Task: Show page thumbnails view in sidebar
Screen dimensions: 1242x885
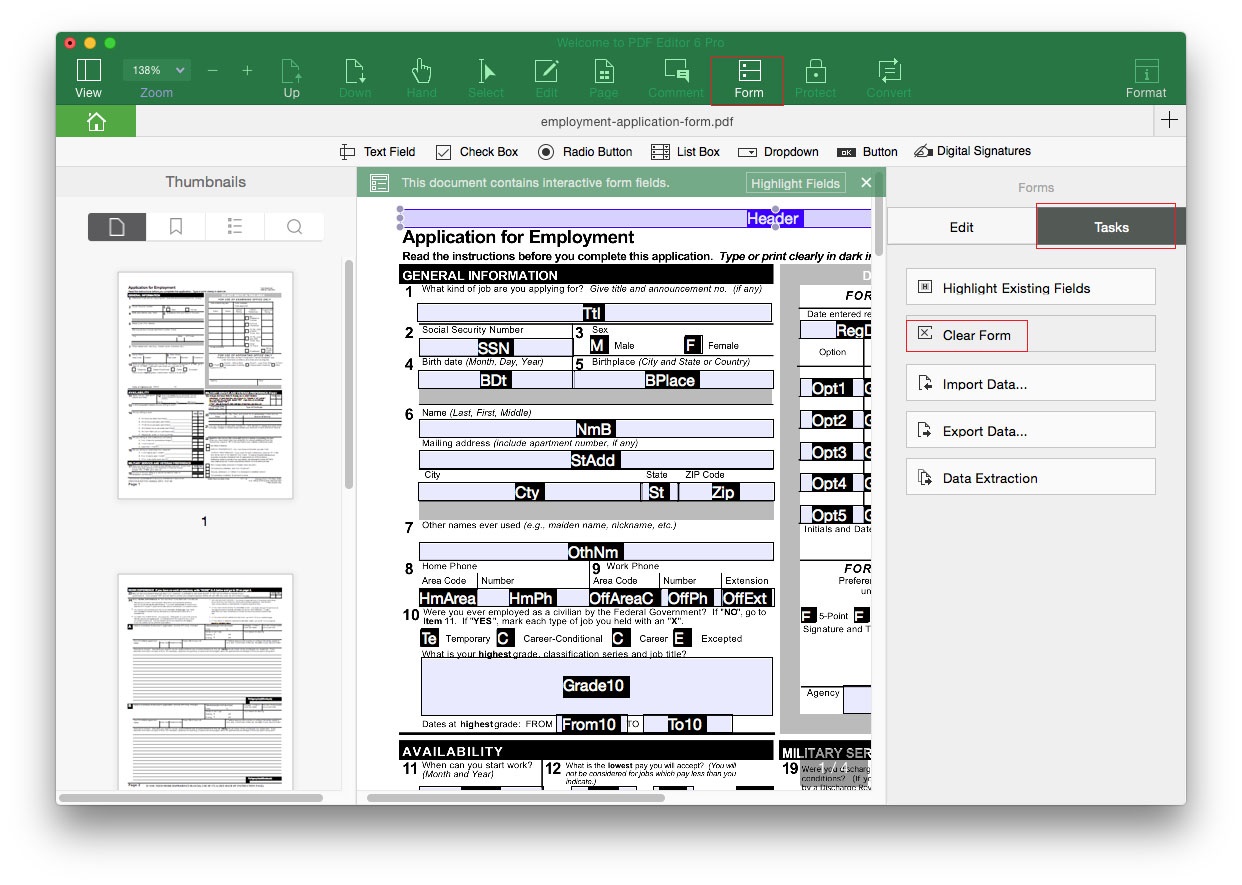Action: (x=117, y=227)
